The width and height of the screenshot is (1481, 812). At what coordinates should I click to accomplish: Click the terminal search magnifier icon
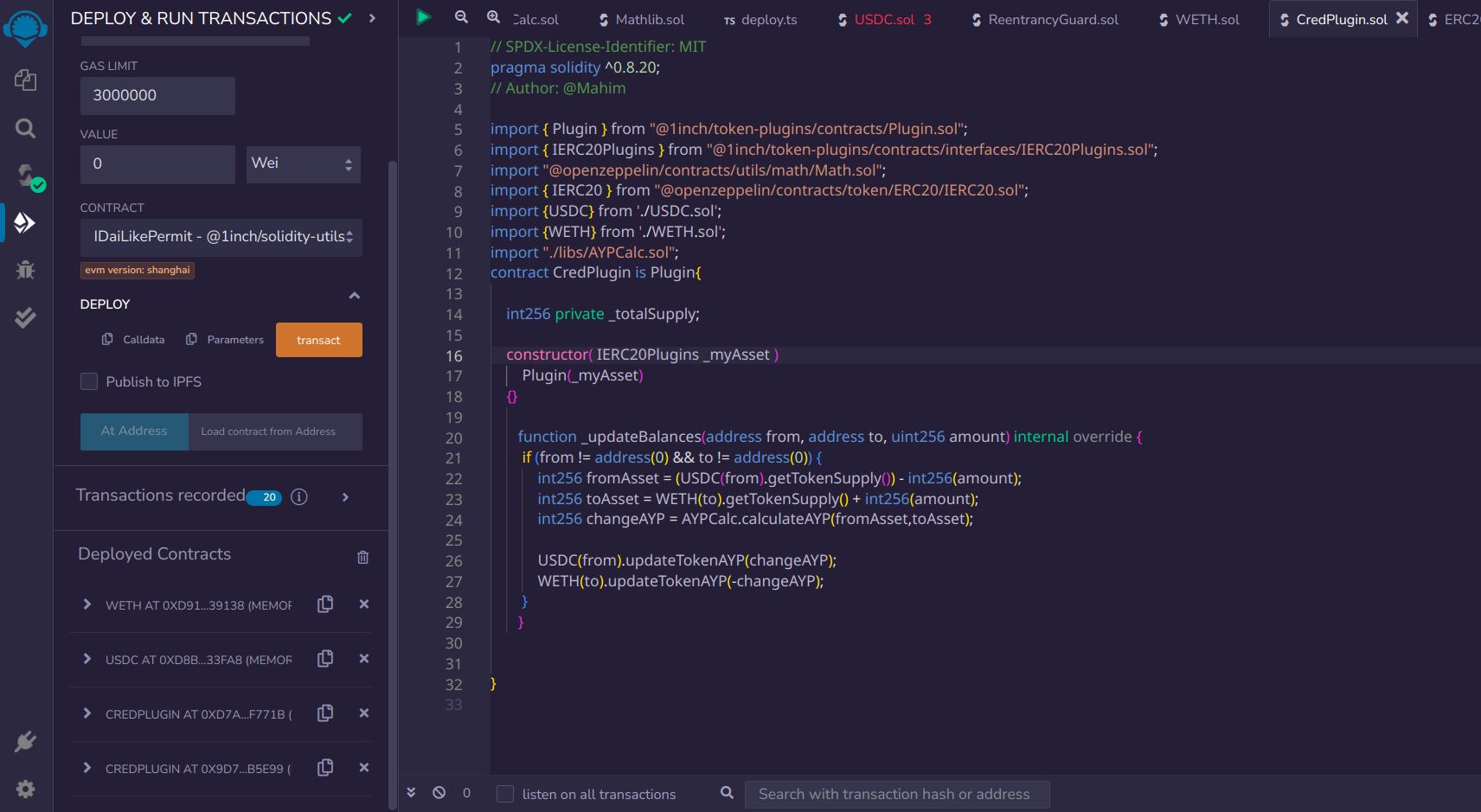(x=728, y=792)
